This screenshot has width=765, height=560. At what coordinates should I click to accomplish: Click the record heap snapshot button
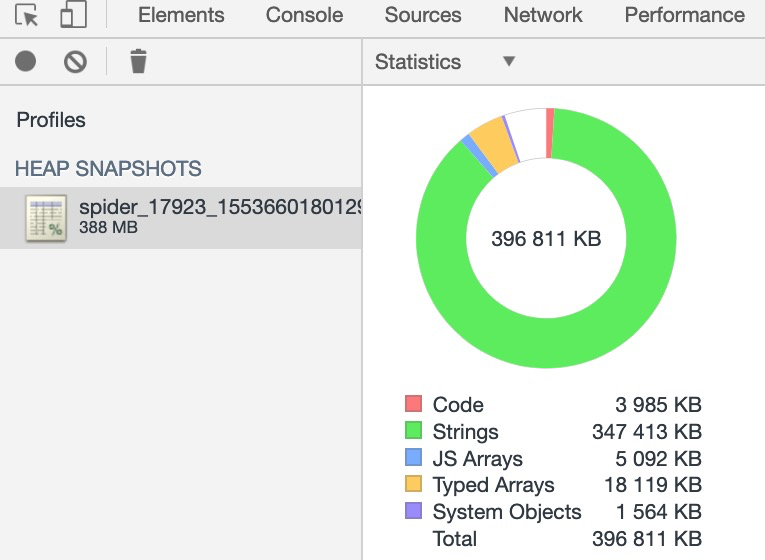click(x=25, y=61)
